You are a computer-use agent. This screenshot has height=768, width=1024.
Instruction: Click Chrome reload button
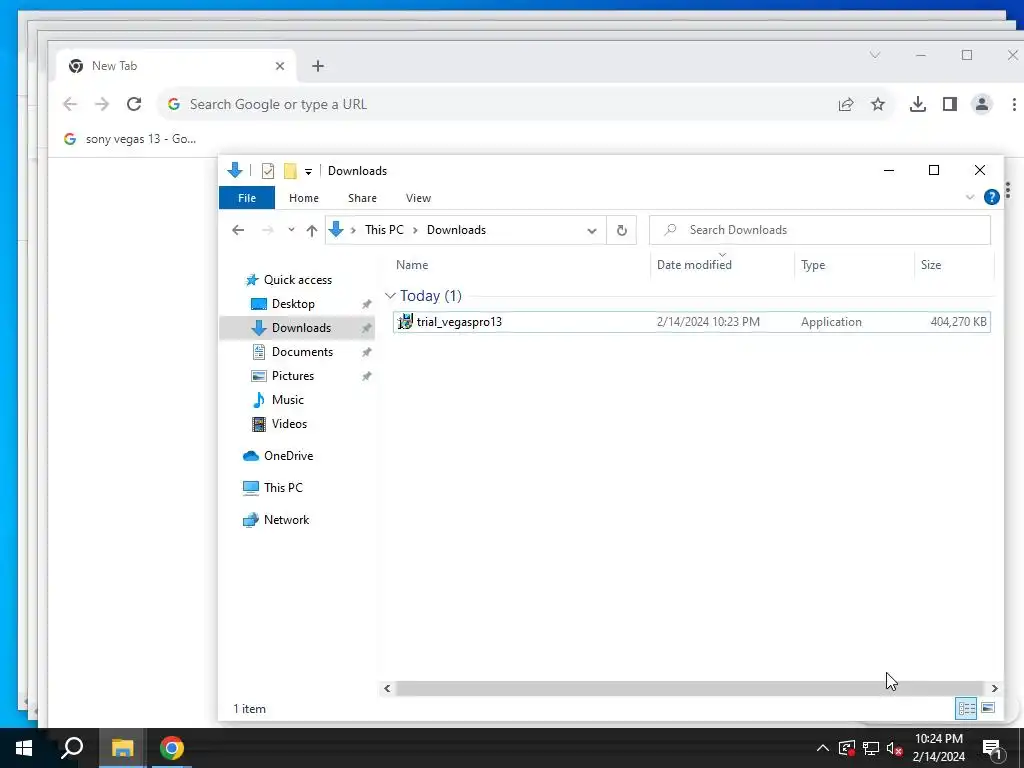tap(134, 104)
